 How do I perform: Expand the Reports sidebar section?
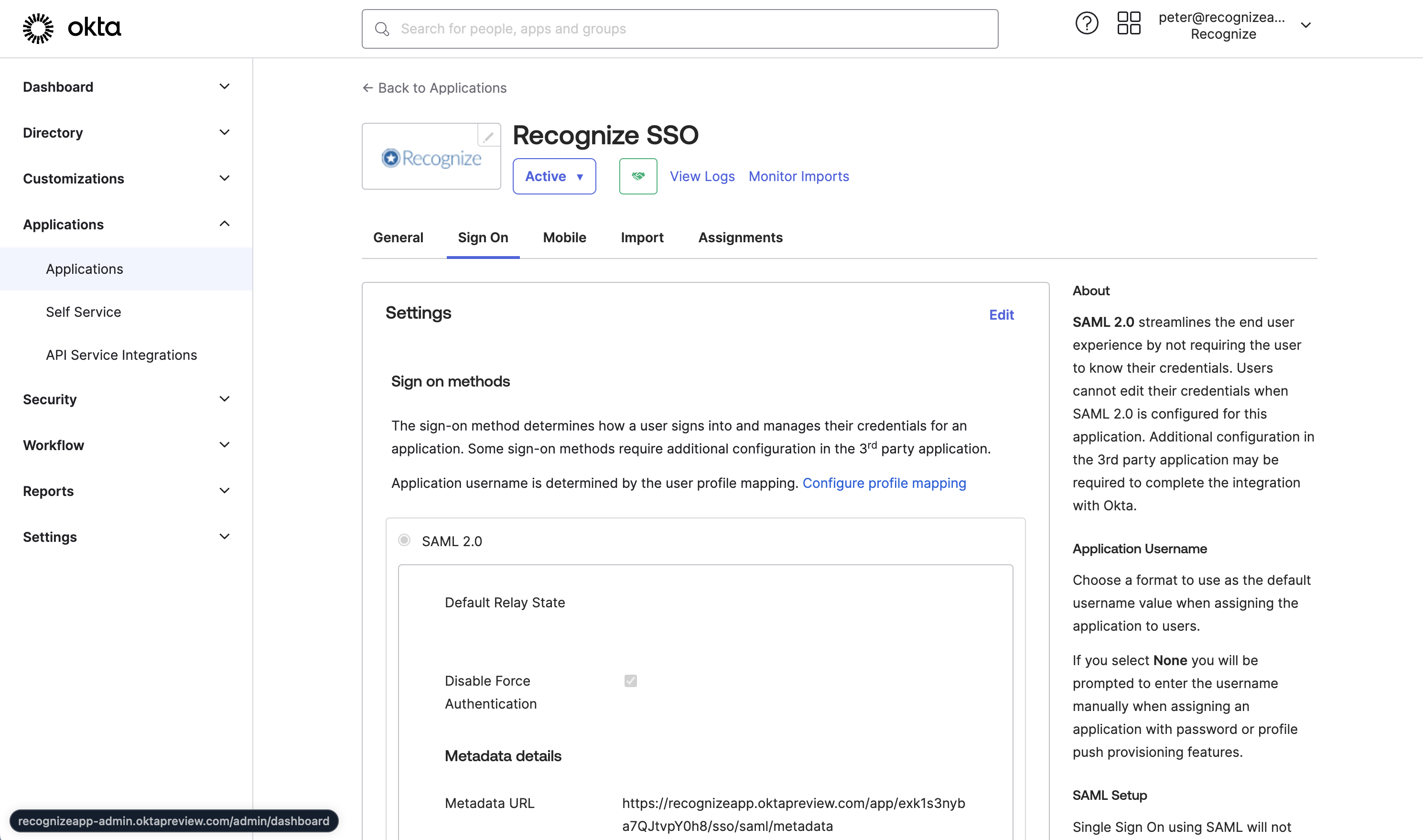point(126,491)
